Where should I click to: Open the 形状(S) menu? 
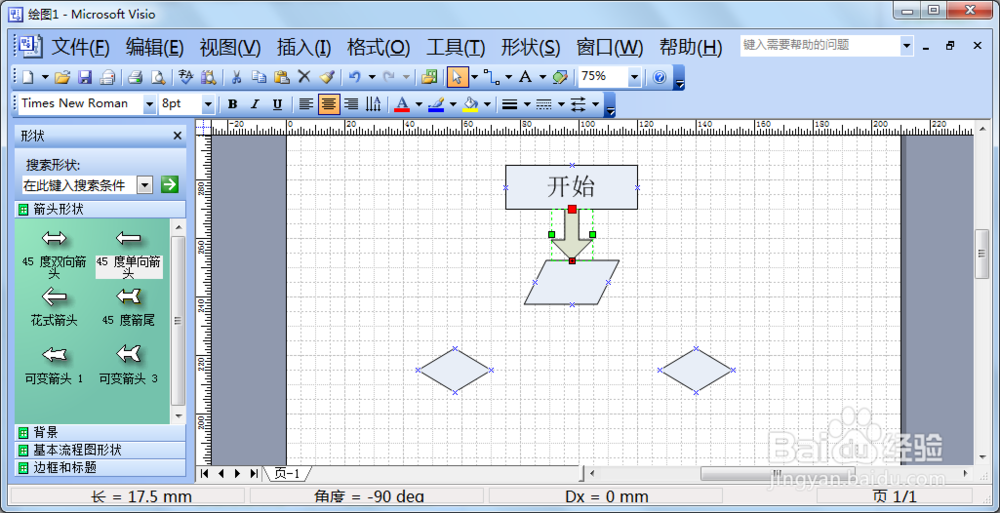tap(531, 47)
